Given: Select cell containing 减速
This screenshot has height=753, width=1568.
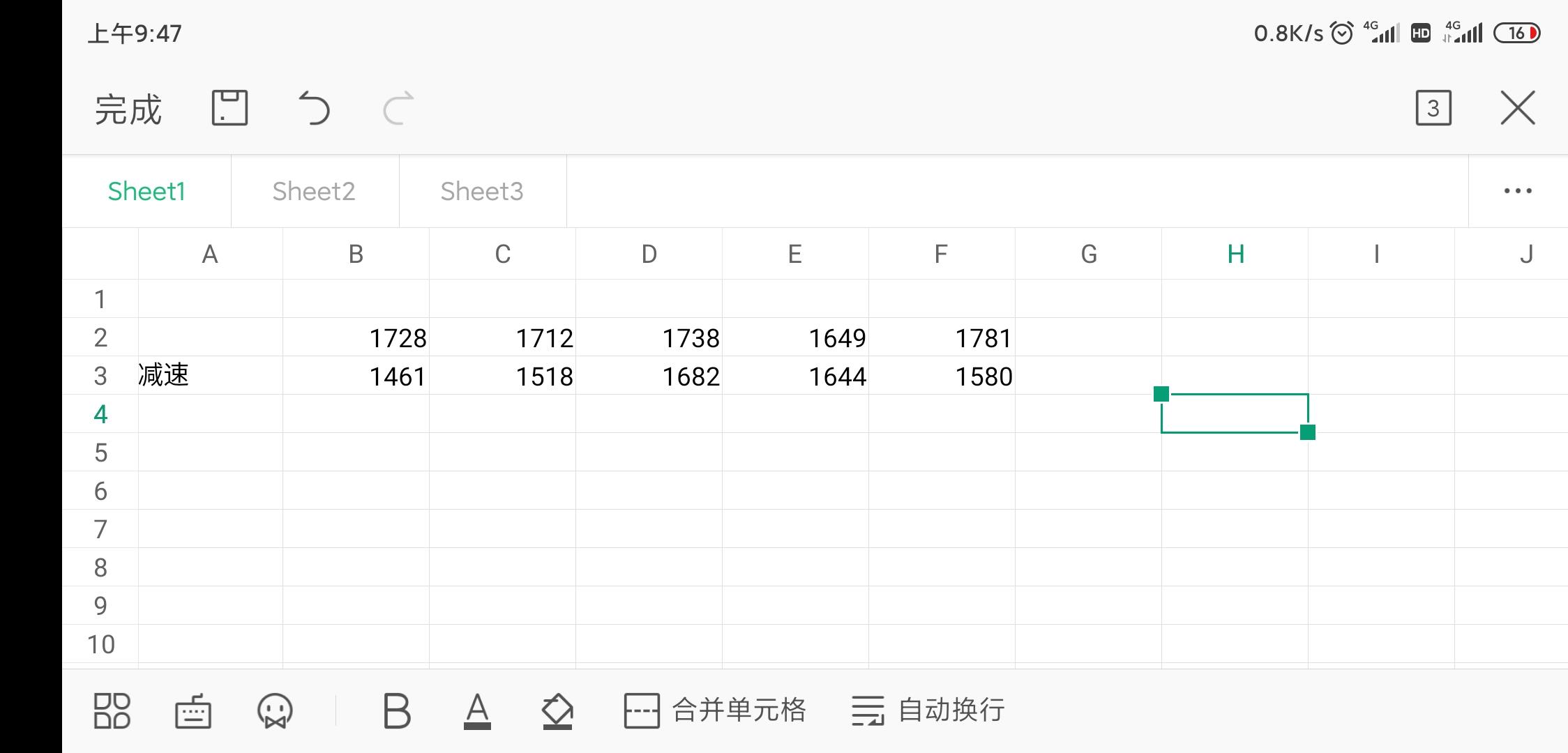Looking at the screenshot, I should [210, 376].
